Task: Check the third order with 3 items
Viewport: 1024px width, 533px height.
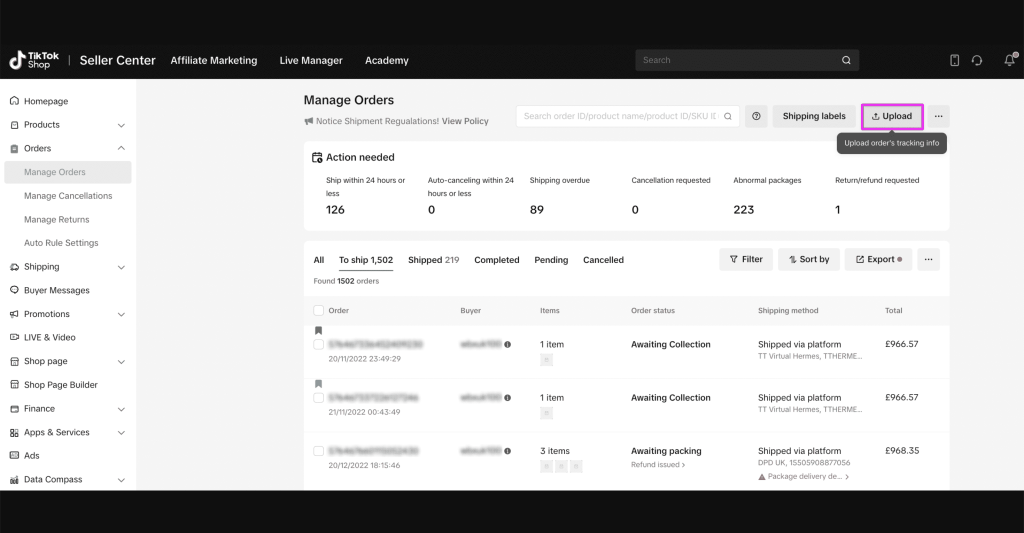Action: [x=319, y=451]
